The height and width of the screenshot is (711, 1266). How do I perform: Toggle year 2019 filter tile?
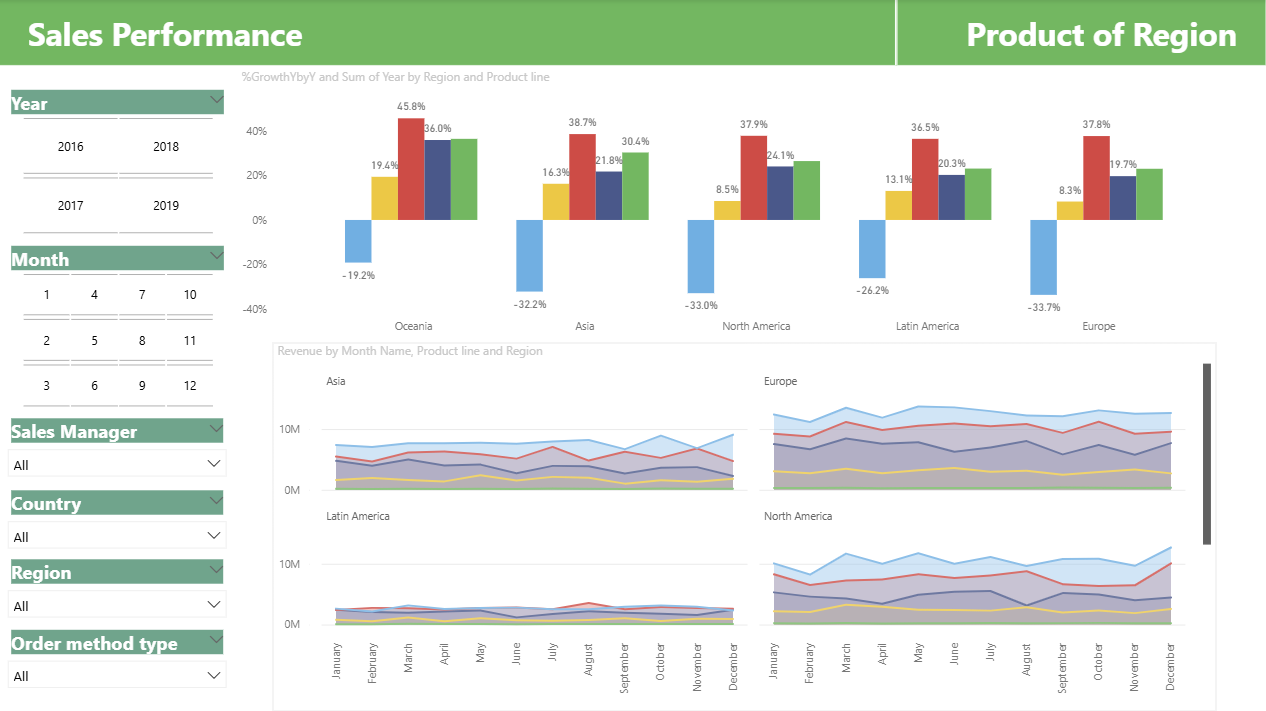point(166,206)
